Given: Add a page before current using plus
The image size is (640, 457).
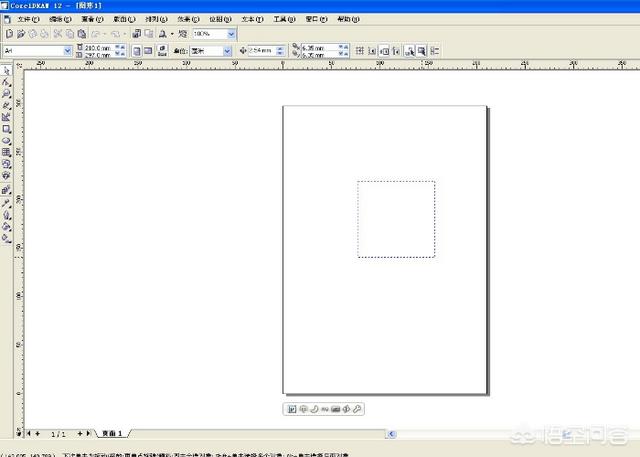Looking at the screenshot, I should click(38, 434).
